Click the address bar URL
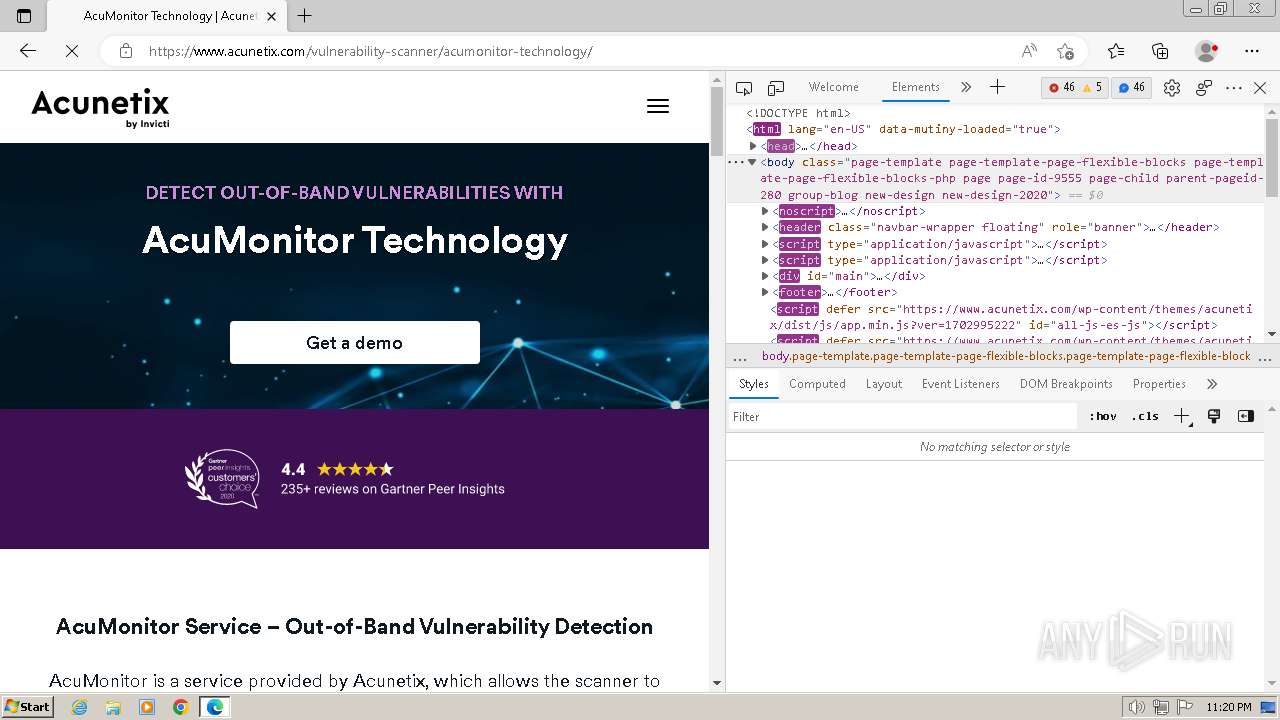The height and width of the screenshot is (720, 1280). tap(370, 51)
